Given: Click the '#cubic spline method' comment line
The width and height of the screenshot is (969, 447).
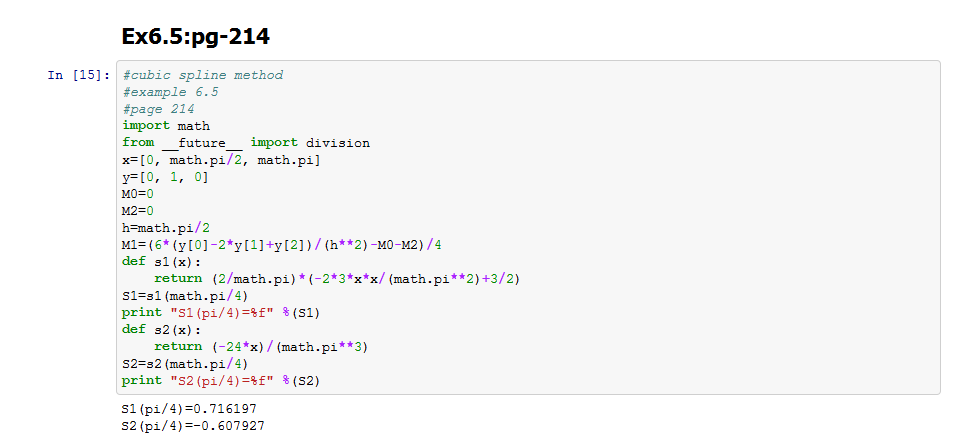Looking at the screenshot, I should (202, 75).
